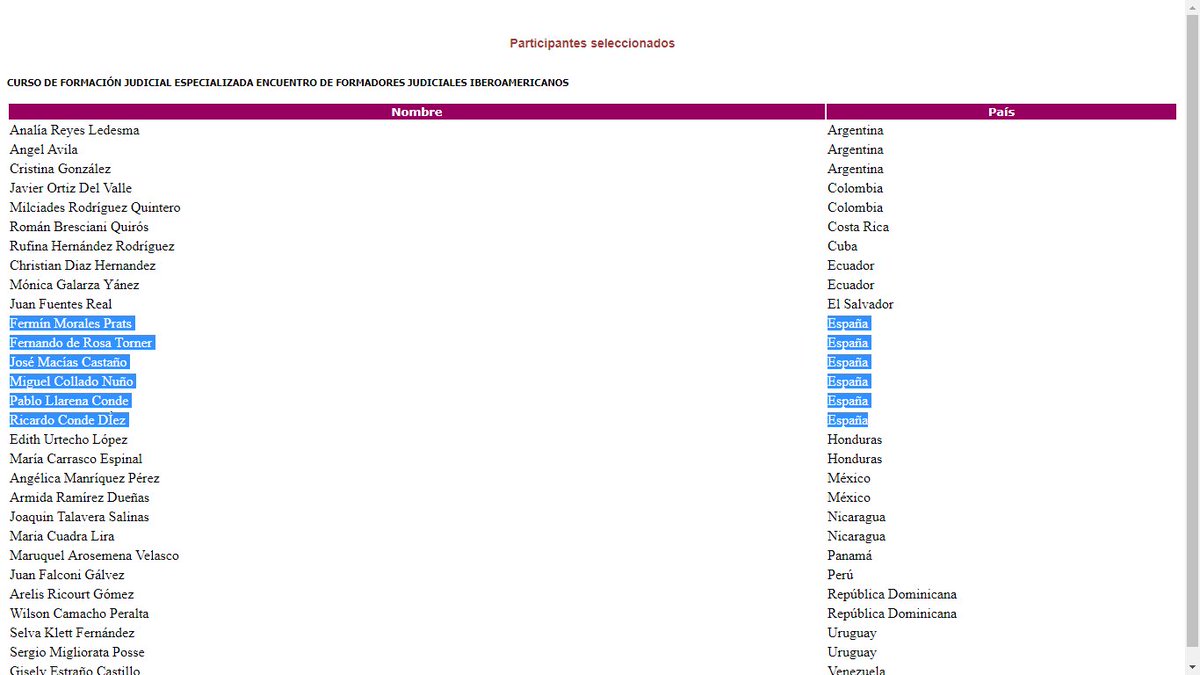Select the name Román Bresciani Quirós
1200x675 pixels.
coord(79,227)
